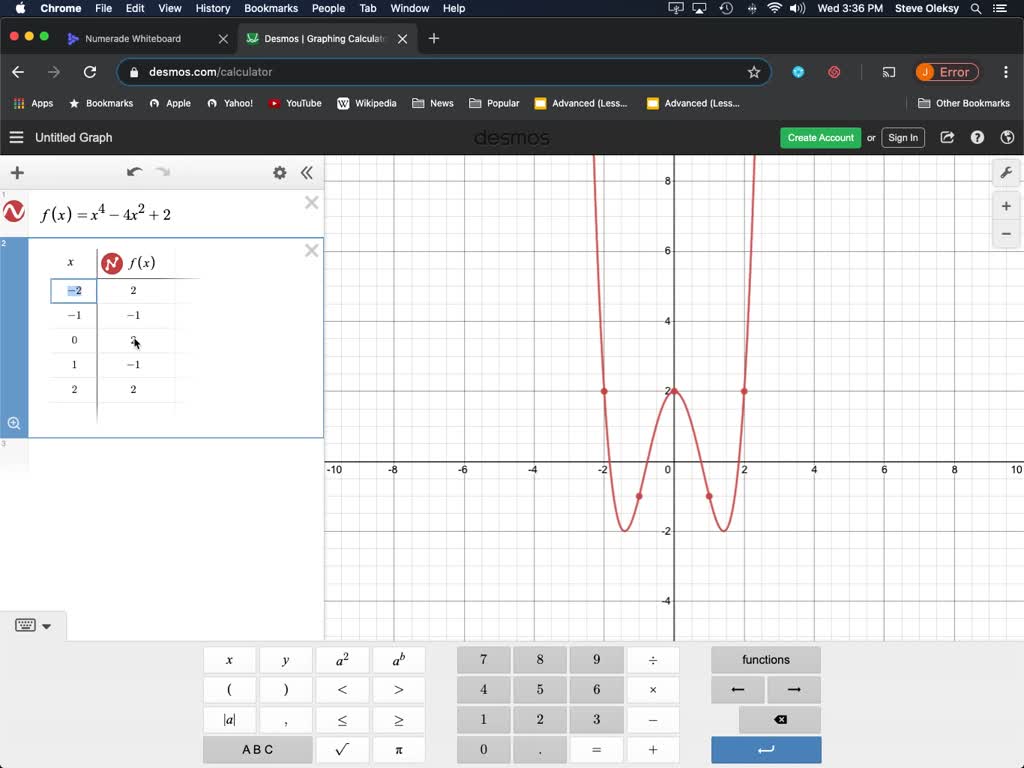This screenshot has width=1024, height=768.
Task: Select the square root symbol on the keypad
Action: [x=342, y=749]
